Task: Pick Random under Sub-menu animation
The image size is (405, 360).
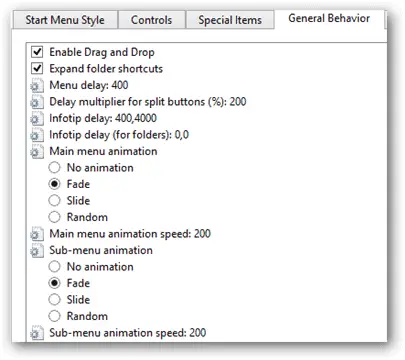Action: [54, 316]
